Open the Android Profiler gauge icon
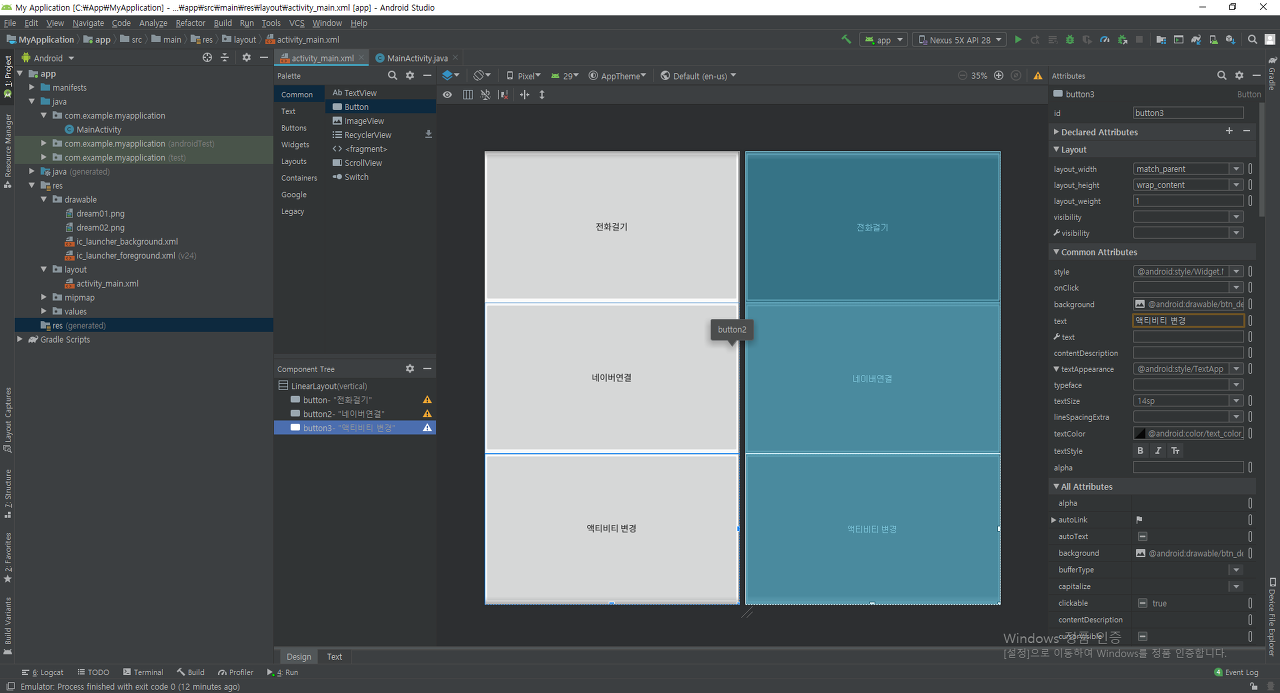 [x=1105, y=40]
